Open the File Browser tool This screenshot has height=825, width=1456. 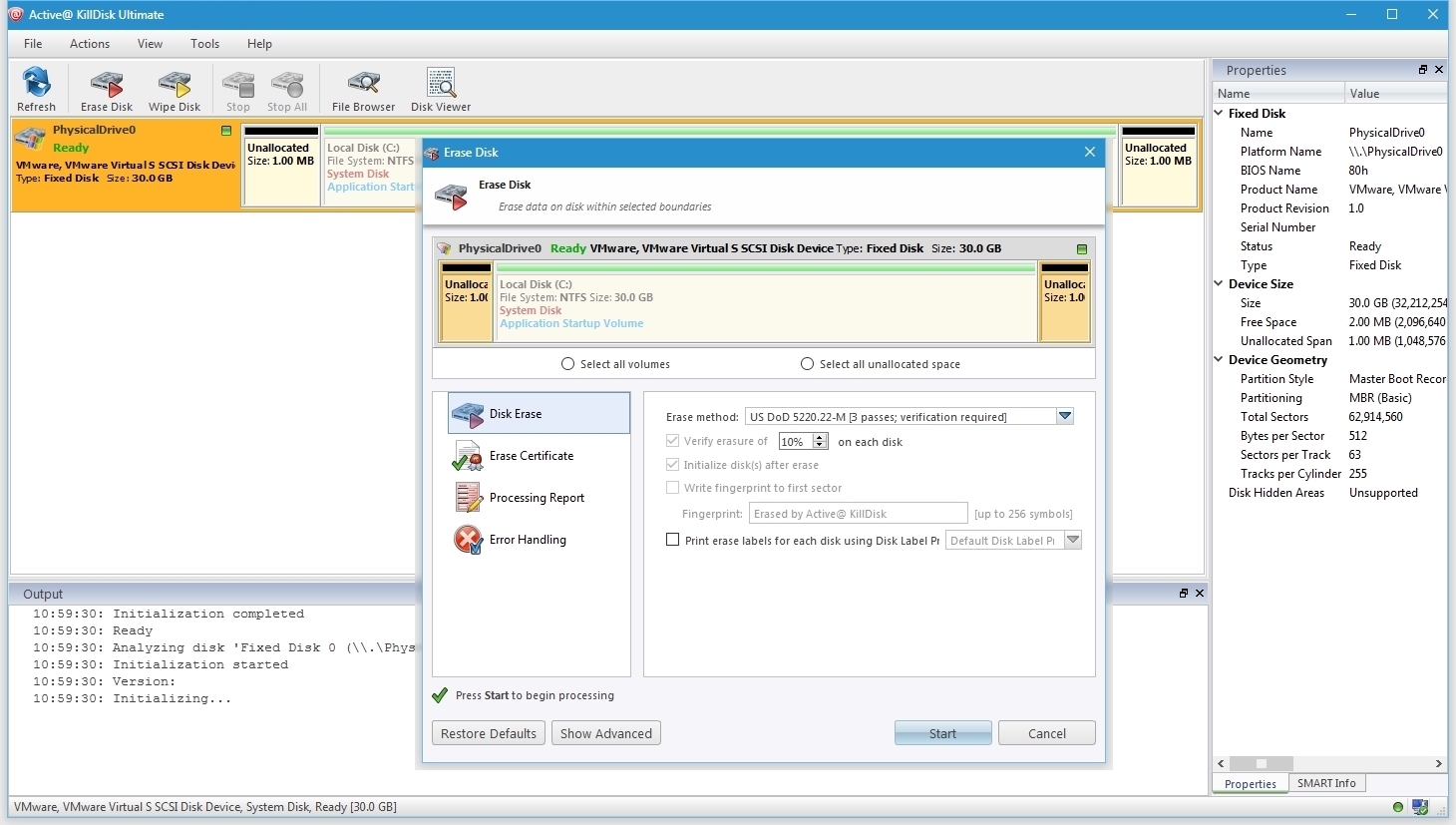click(363, 90)
